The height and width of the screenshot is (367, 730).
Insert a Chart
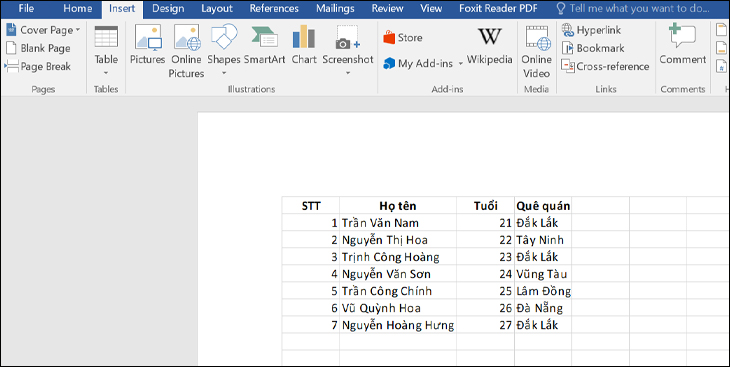pyautogui.click(x=304, y=45)
